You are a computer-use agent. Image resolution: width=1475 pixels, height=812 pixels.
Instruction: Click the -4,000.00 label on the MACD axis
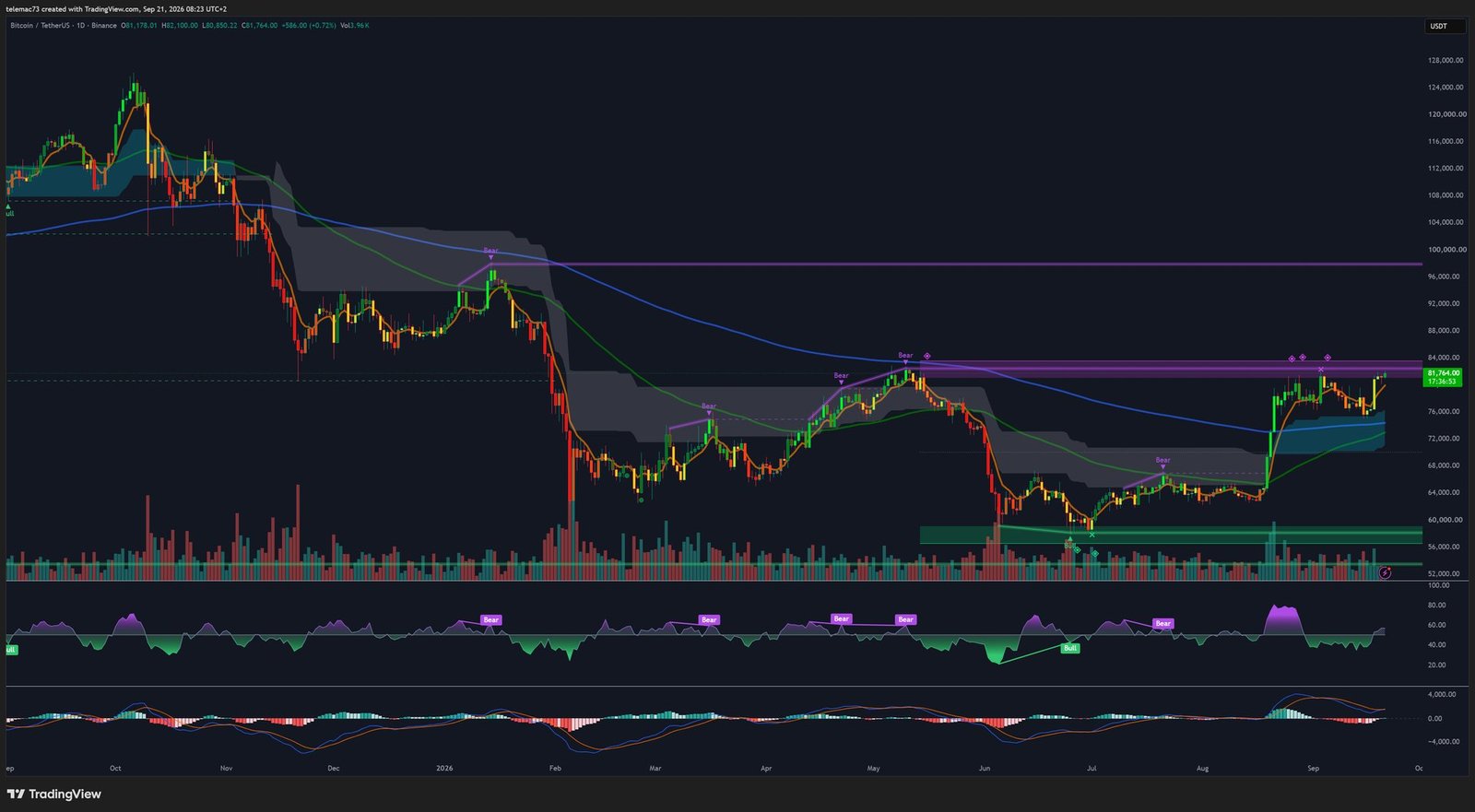coord(1443,741)
